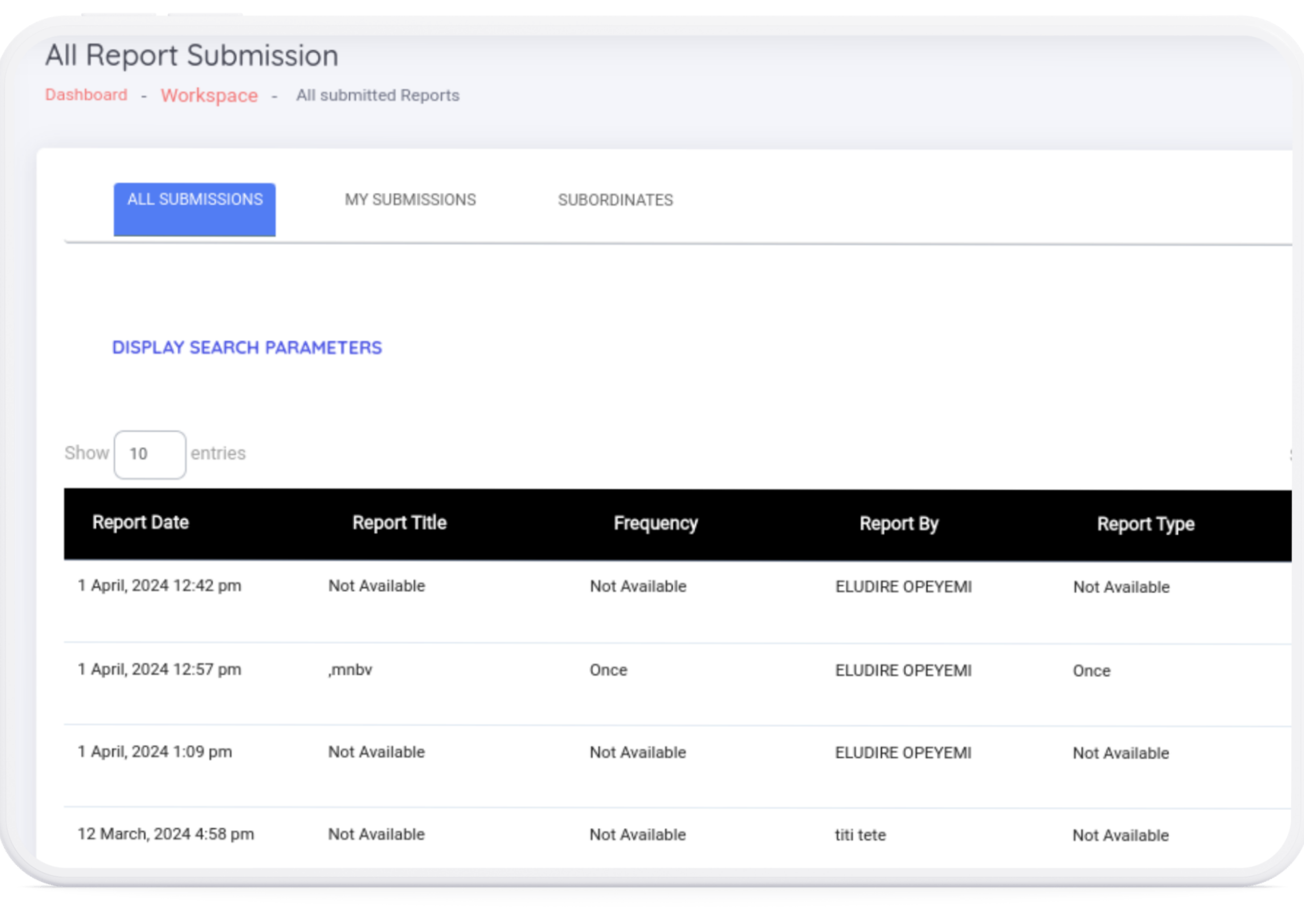Click the All submitted Reports breadcrumb text
Screen dimensions: 1304x924
point(377,95)
